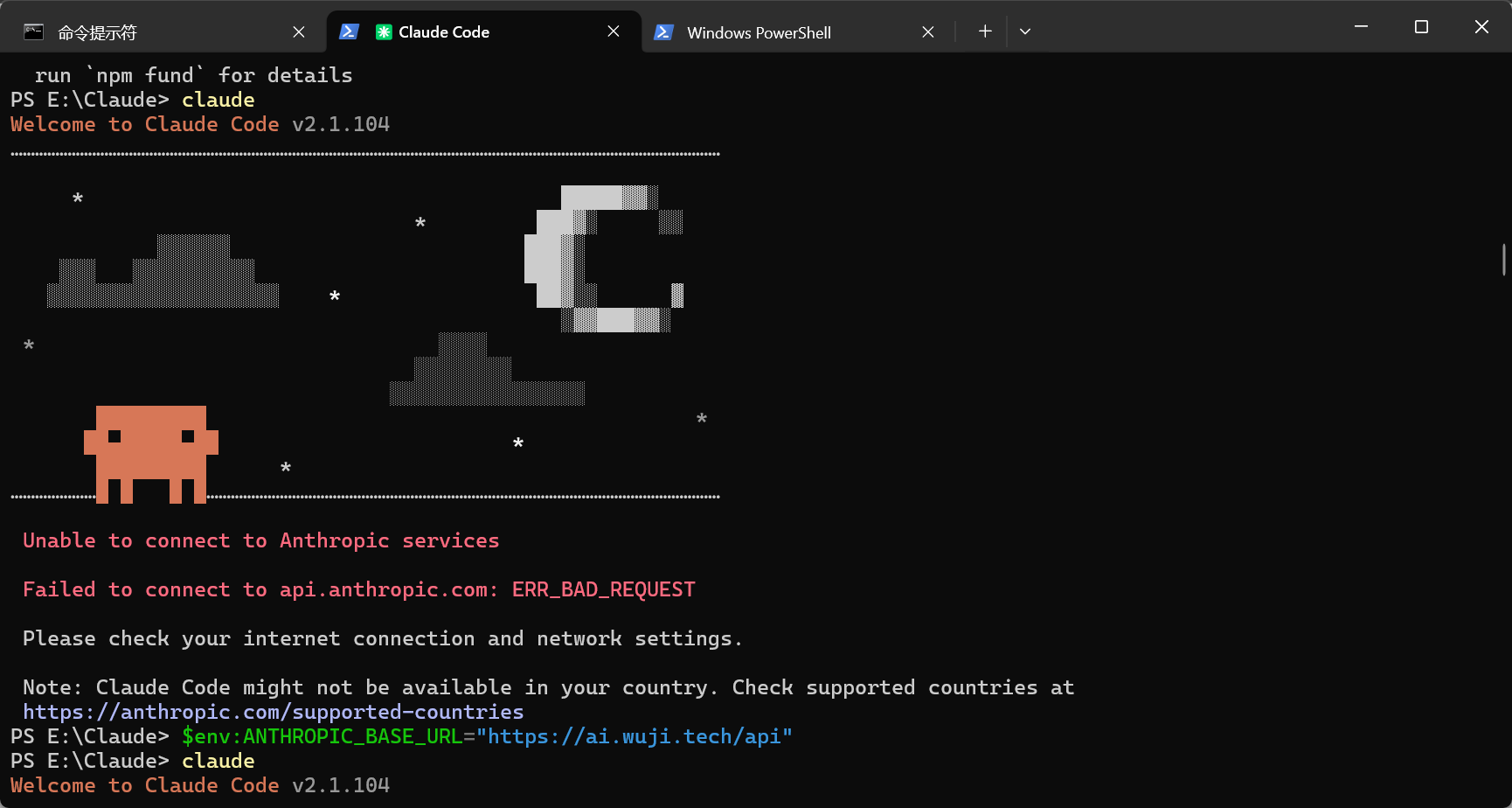Open a new terminal tab with plus

(985, 31)
